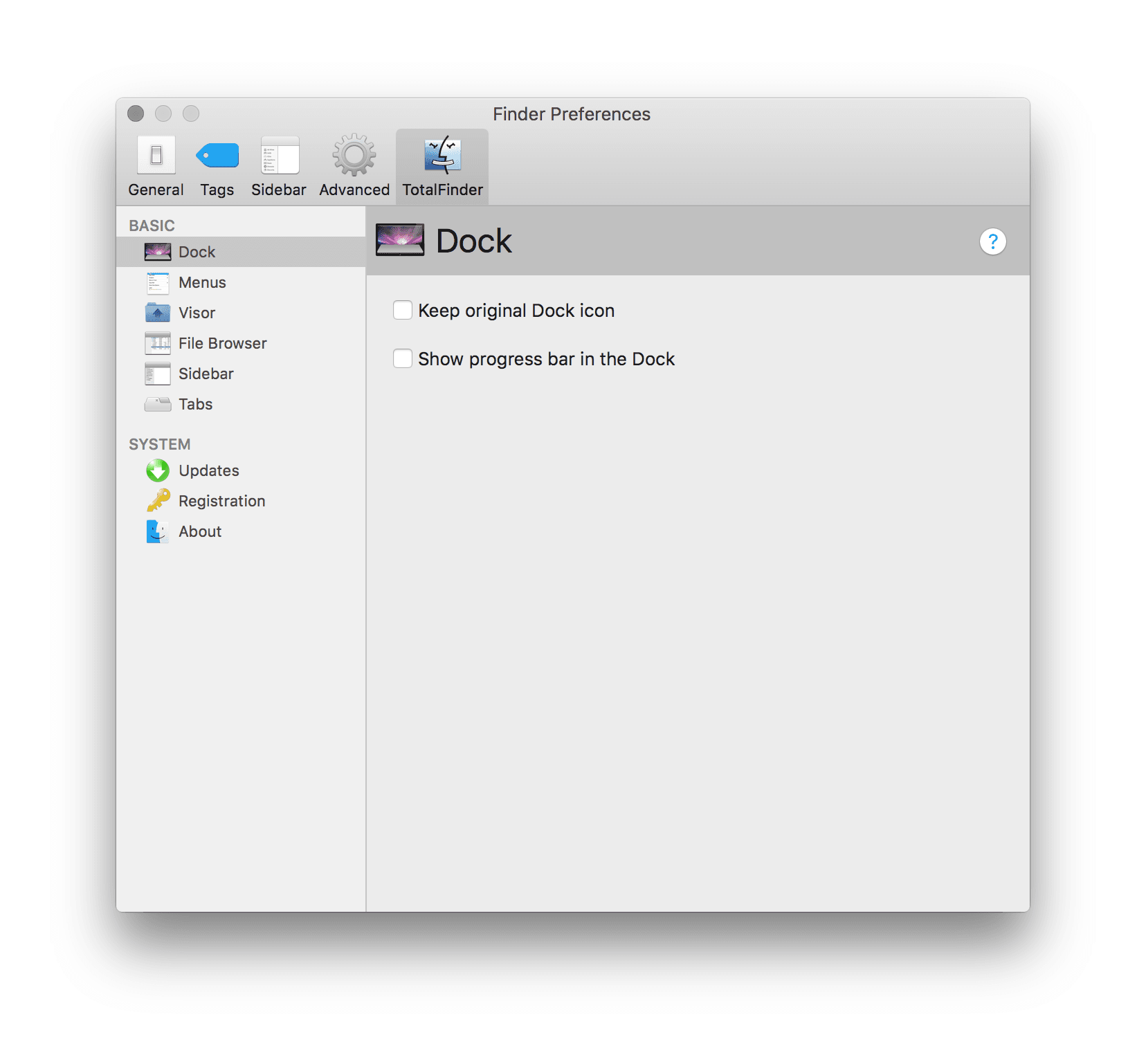Viewport: 1128px width, 1064px height.
Task: Select the Menus text label in the list
Action: coord(202,282)
